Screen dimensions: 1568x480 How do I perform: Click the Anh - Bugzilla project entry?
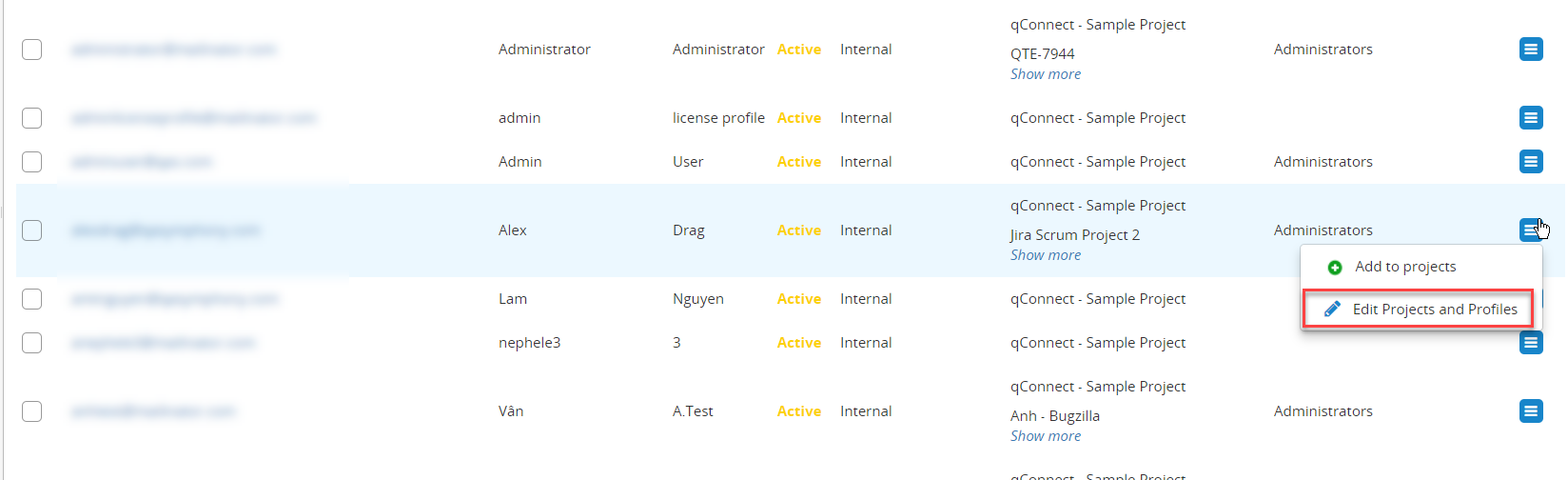[x=1054, y=416]
